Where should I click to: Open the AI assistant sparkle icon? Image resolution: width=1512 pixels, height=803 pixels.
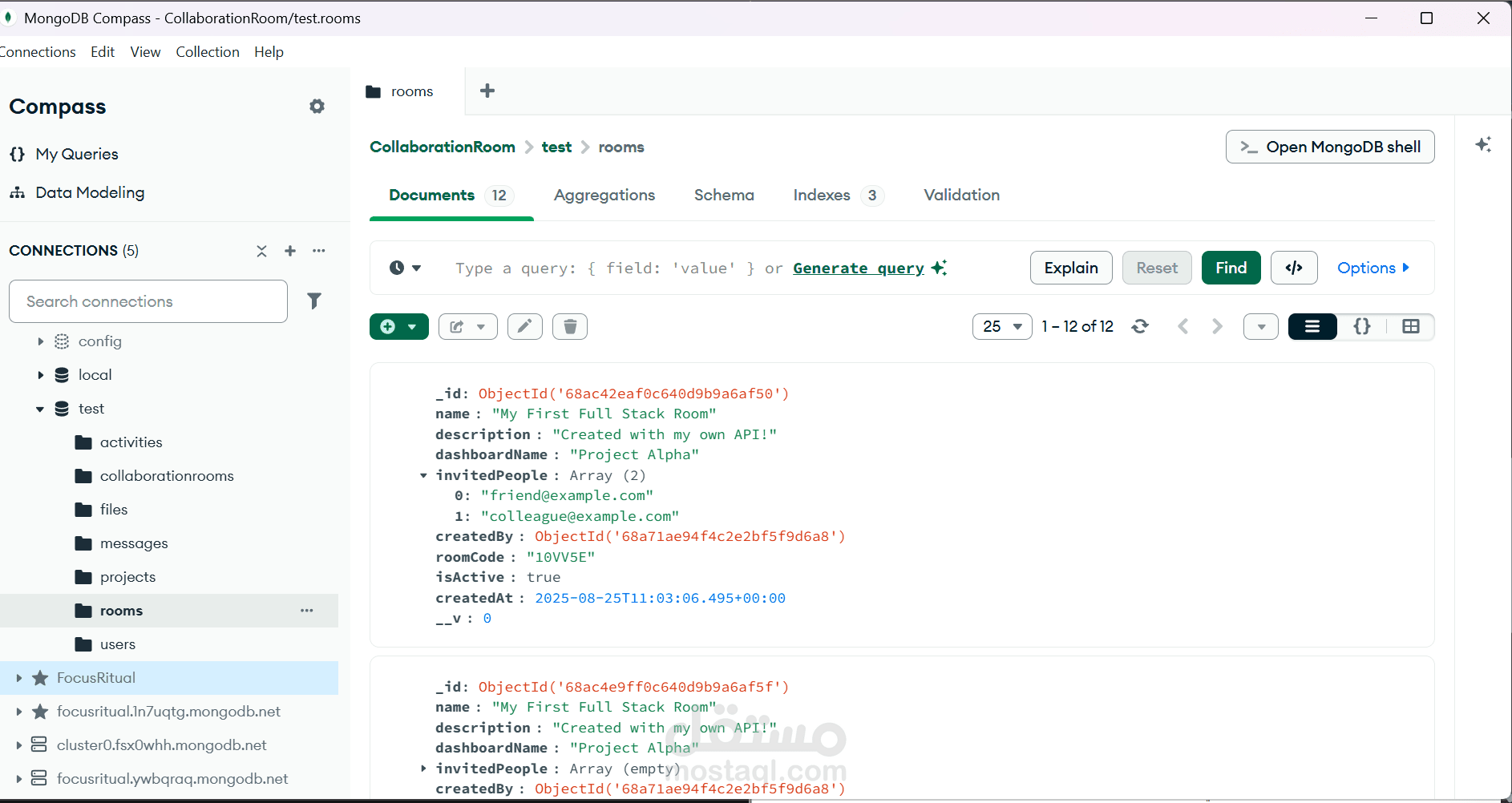tap(1483, 145)
